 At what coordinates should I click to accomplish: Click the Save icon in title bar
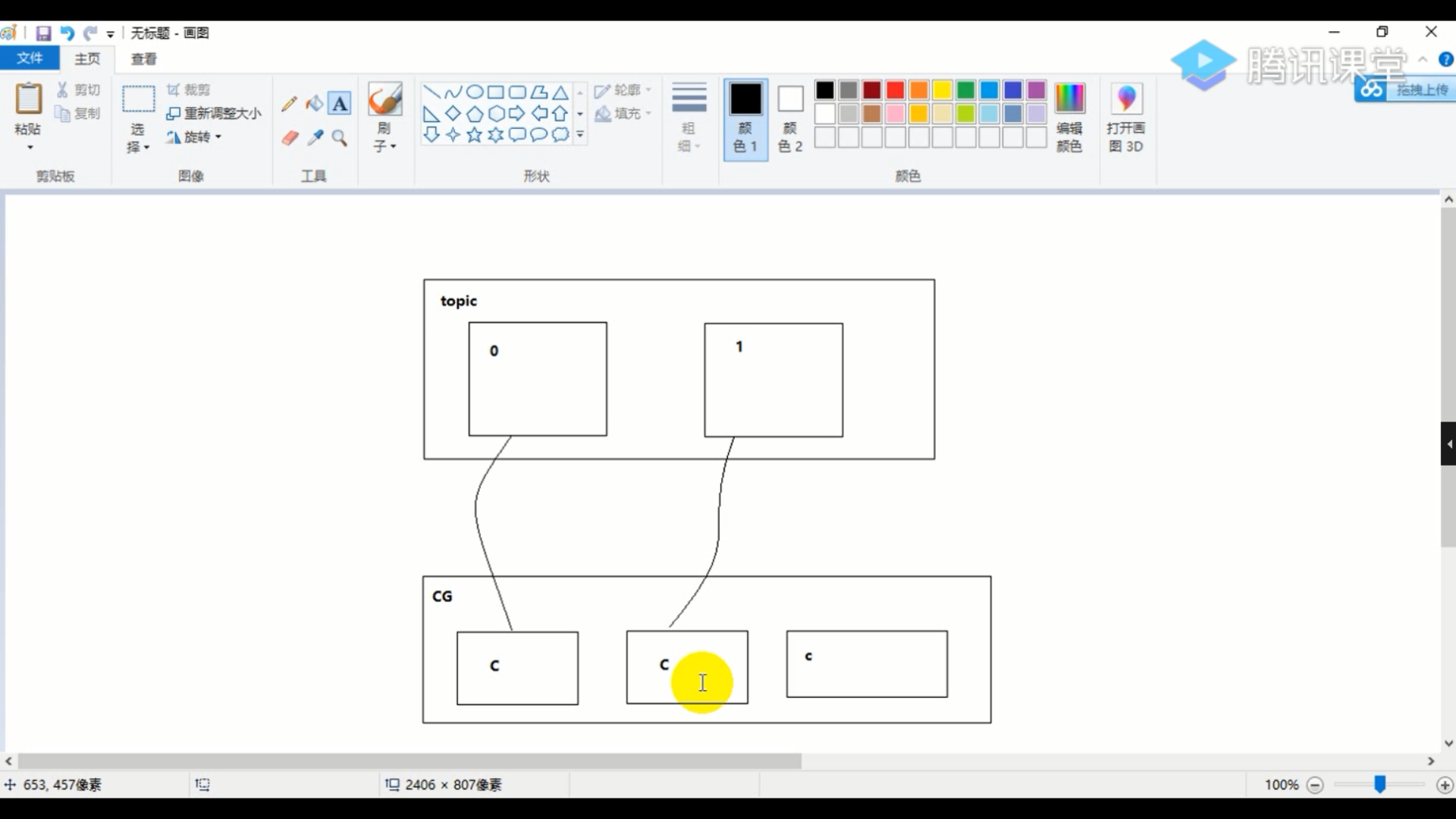43,33
